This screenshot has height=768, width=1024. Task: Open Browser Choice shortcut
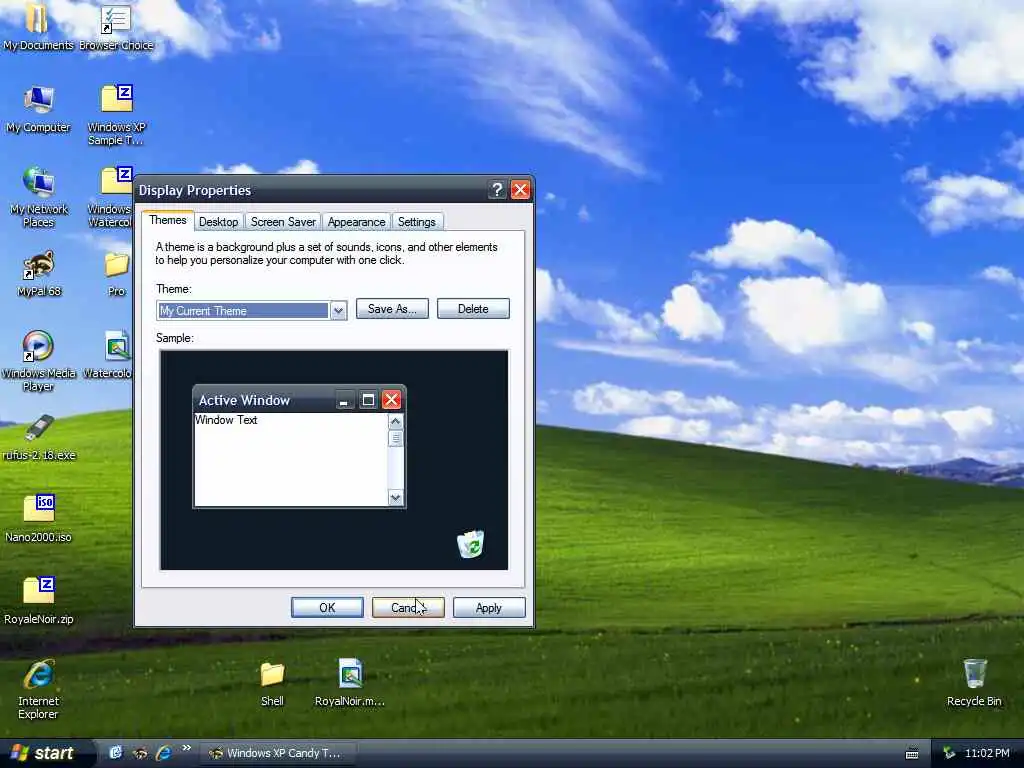[116, 26]
